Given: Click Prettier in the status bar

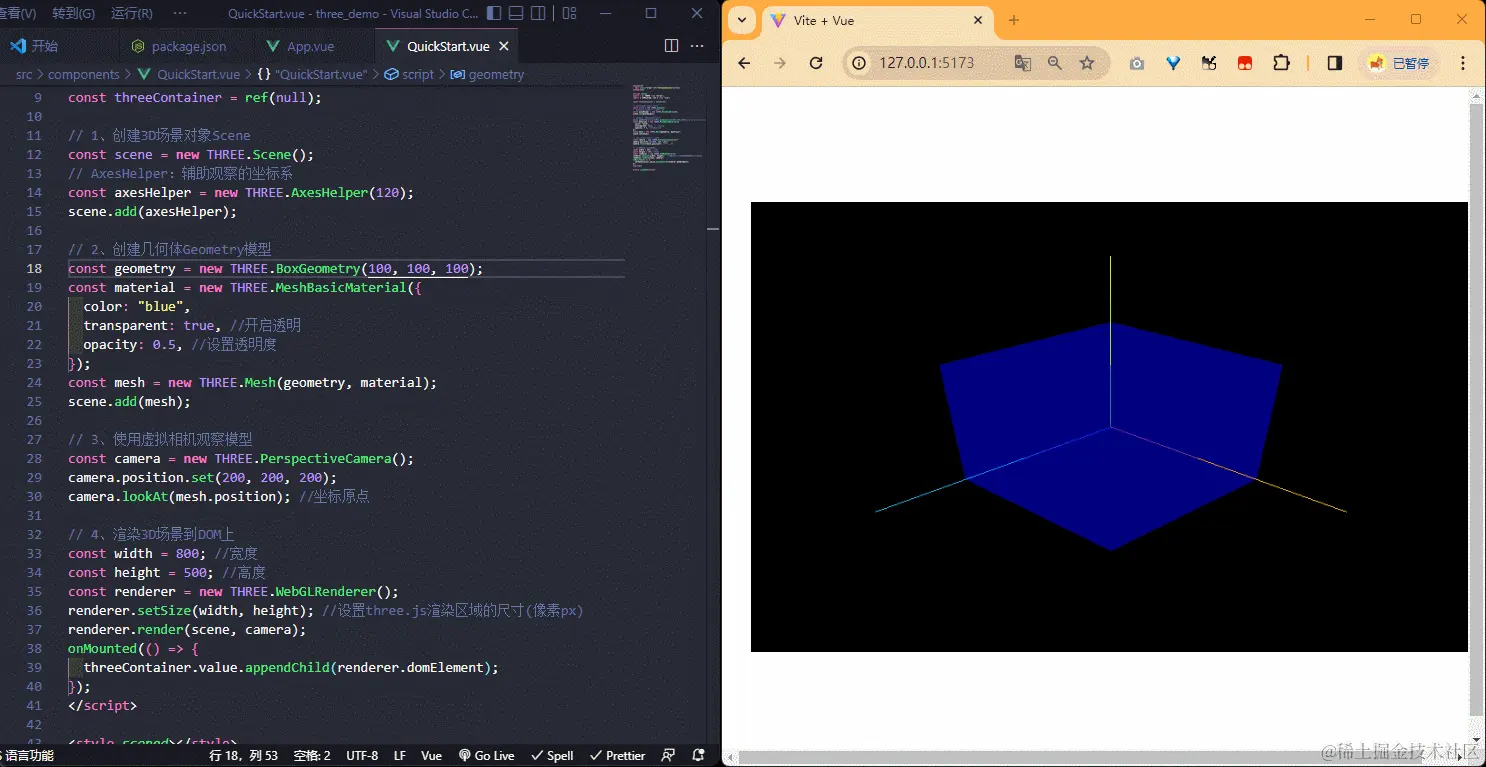Looking at the screenshot, I should (617, 755).
